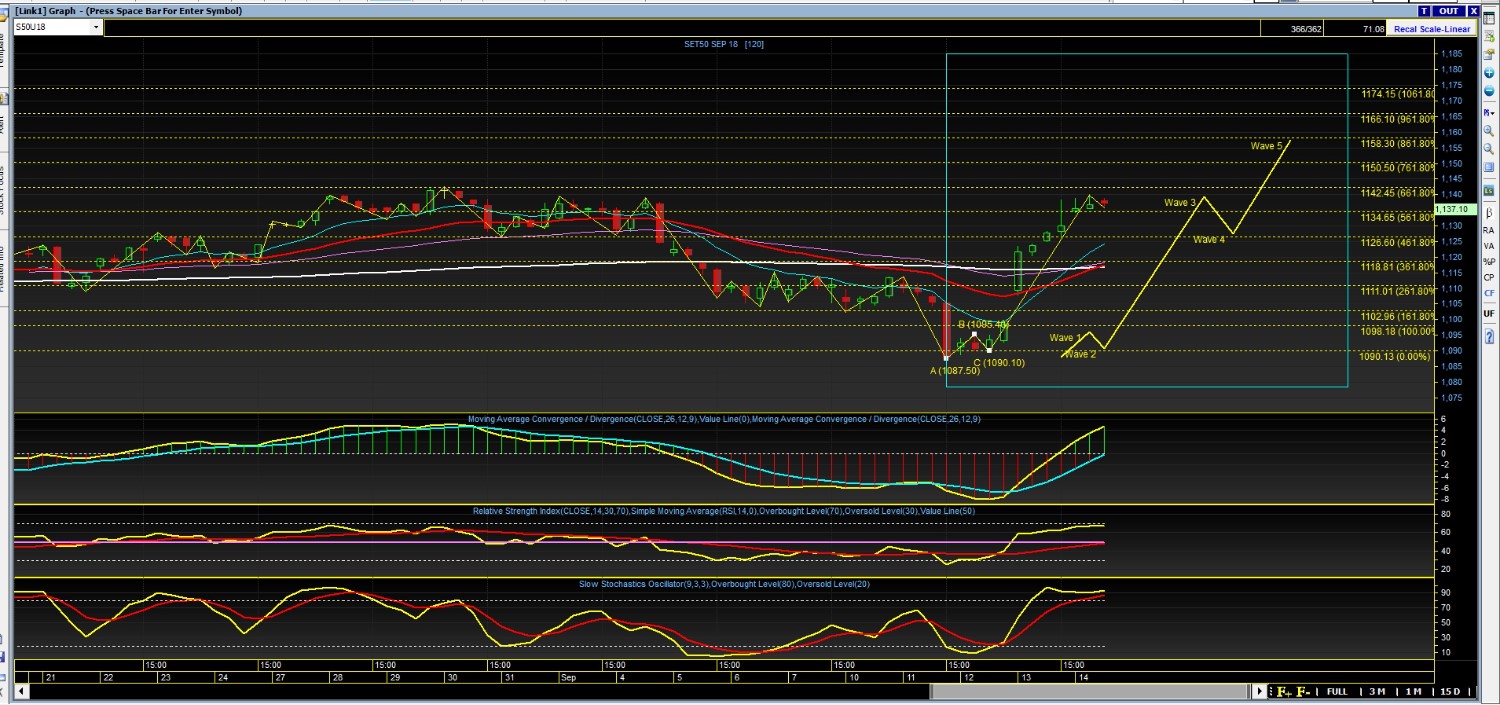Toggle the green Ls icon
1500x705 pixels.
1488,190
